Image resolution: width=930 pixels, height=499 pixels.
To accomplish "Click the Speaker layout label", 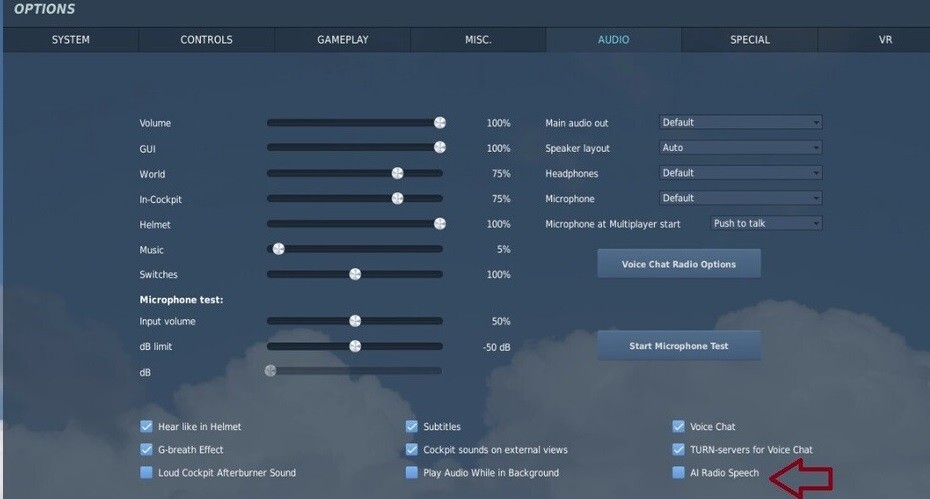I will tap(577, 148).
